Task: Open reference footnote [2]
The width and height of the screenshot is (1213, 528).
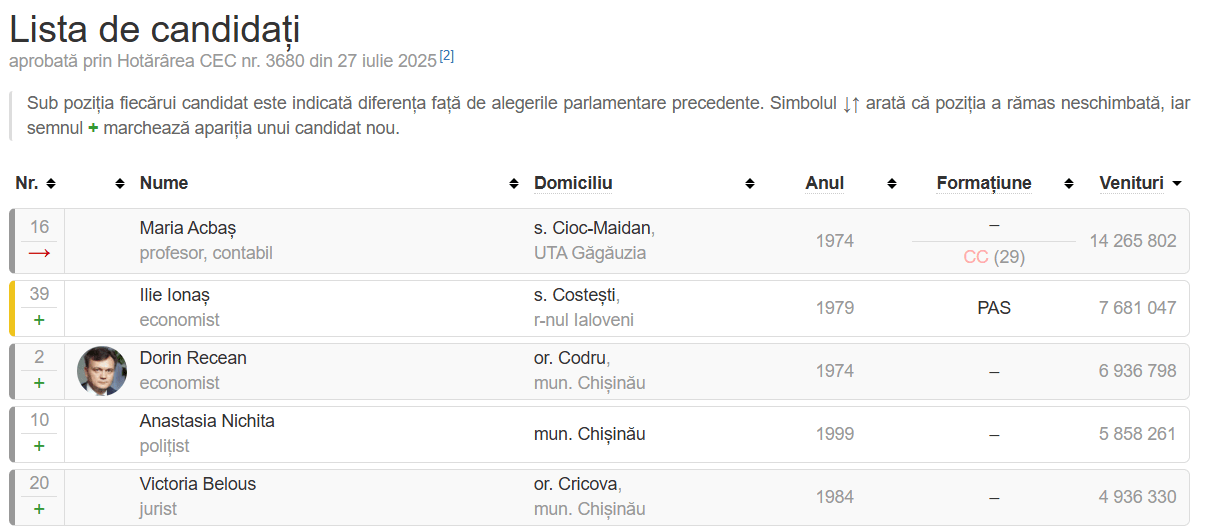Action: tap(447, 56)
